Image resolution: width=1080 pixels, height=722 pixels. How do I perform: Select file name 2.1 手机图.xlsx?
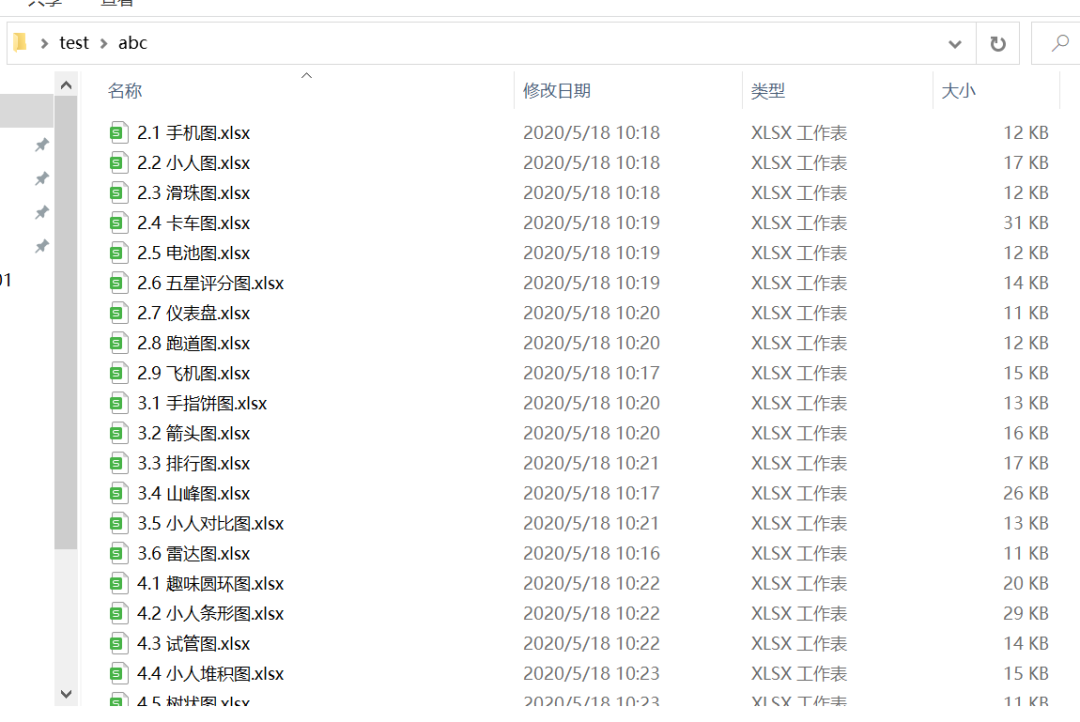[194, 133]
